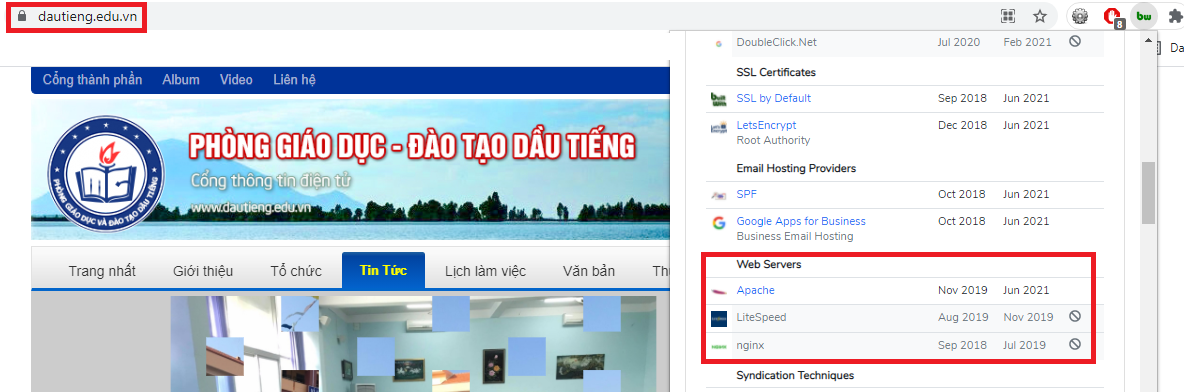Image resolution: width=1184 pixels, height=392 pixels.
Task: Bookmark this page with the star icon
Action: 1040,16
